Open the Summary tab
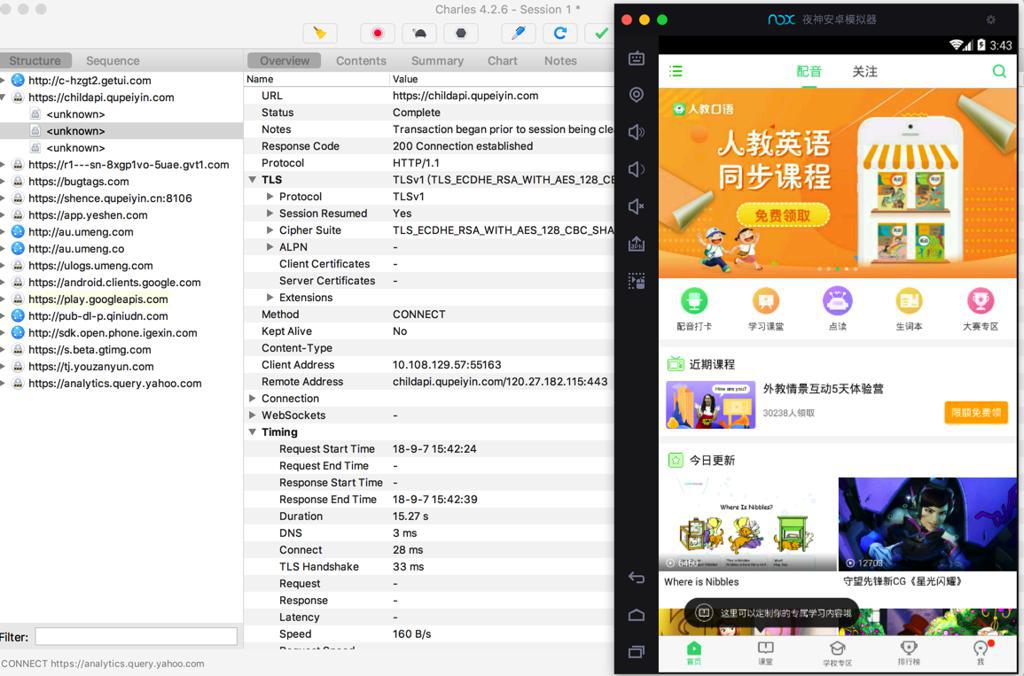The image size is (1024, 676). click(x=437, y=61)
